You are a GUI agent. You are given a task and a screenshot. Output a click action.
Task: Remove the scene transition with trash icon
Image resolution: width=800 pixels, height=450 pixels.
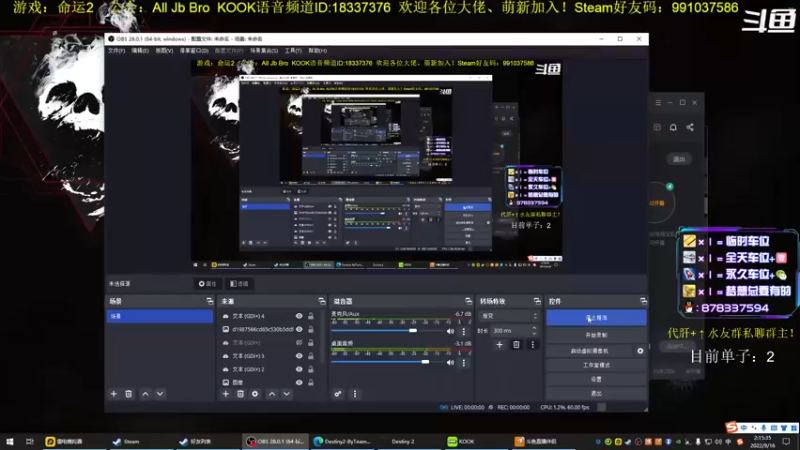click(516, 345)
